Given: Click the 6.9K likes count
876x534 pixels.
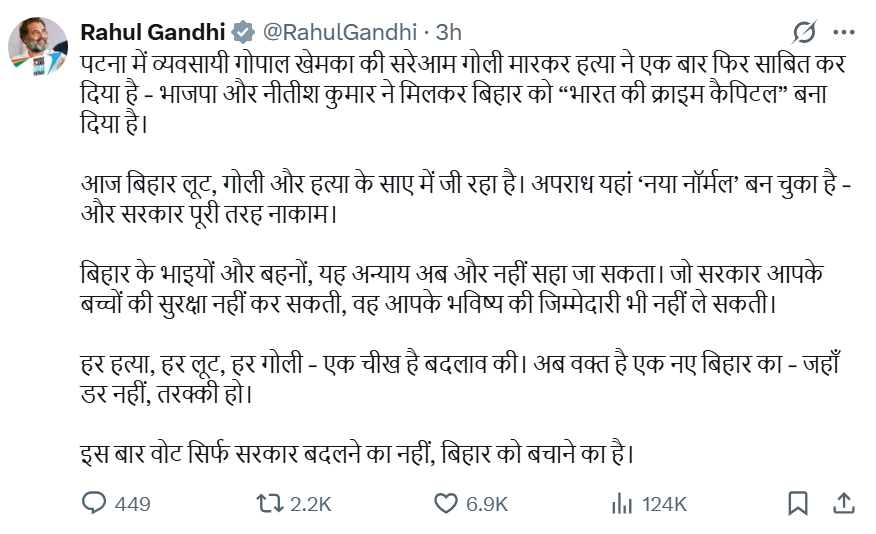Looking at the screenshot, I should [x=487, y=504].
